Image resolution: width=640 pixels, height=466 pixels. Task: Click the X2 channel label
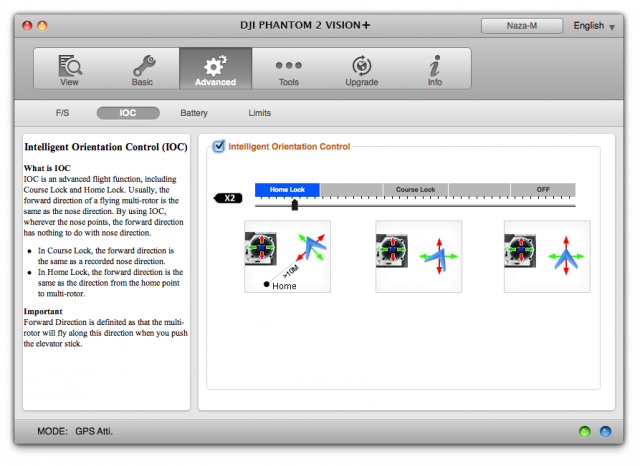point(229,198)
